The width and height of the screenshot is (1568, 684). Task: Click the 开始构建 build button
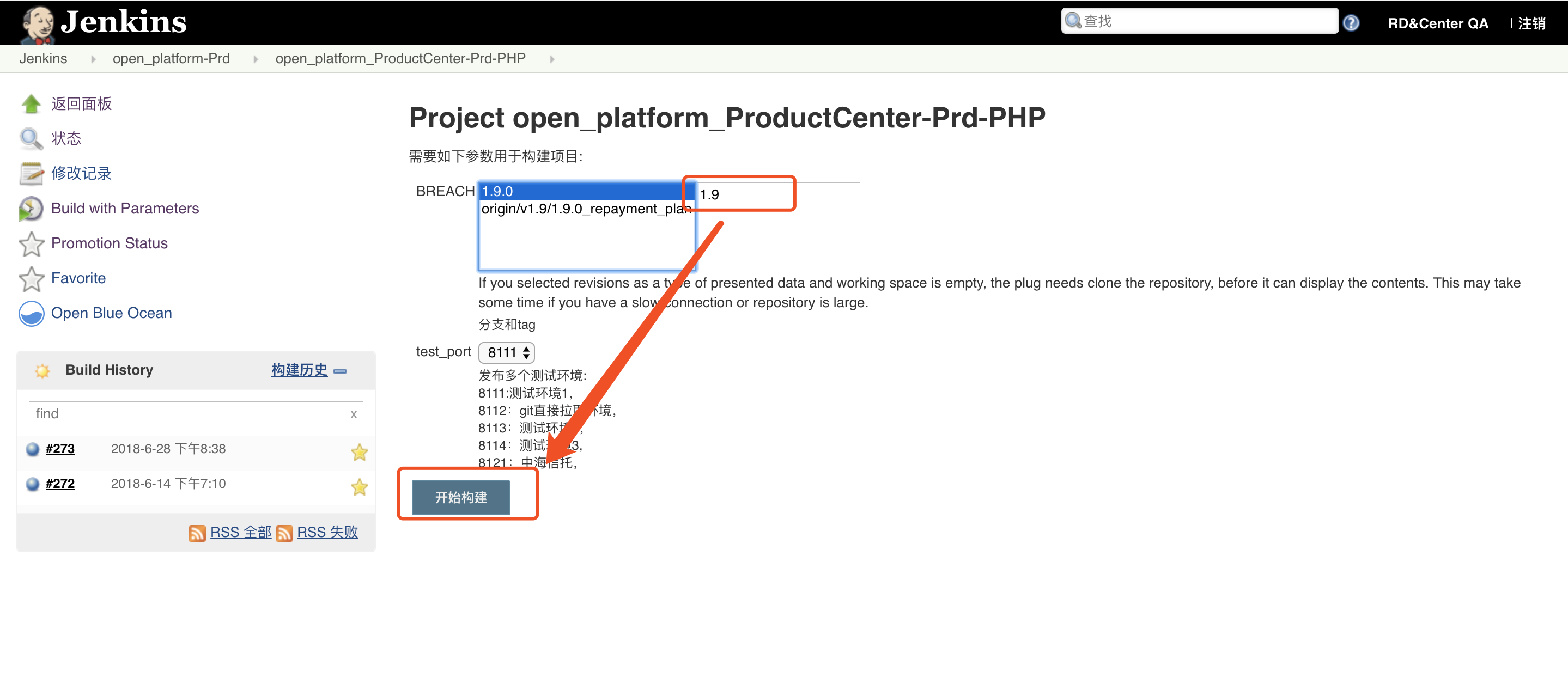tap(460, 497)
